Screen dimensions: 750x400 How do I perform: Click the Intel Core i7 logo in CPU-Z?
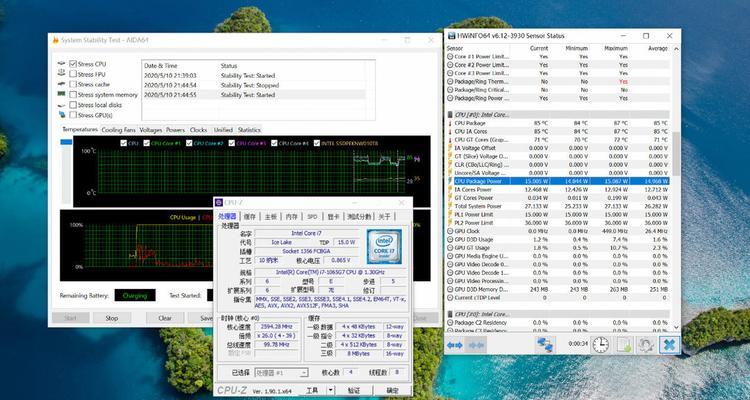pos(384,246)
